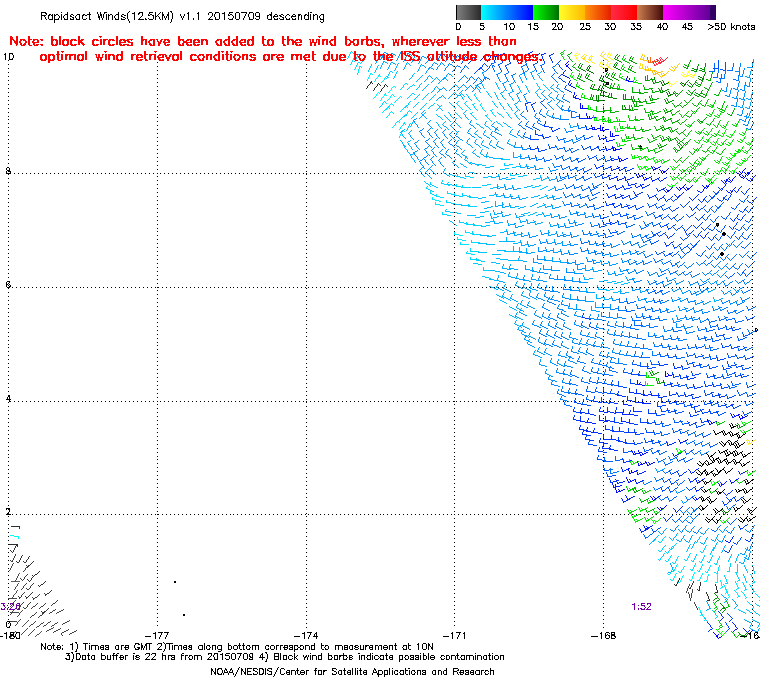Click the red 'Note: black circles' warning text
The image size is (760, 688).
click(x=274, y=49)
